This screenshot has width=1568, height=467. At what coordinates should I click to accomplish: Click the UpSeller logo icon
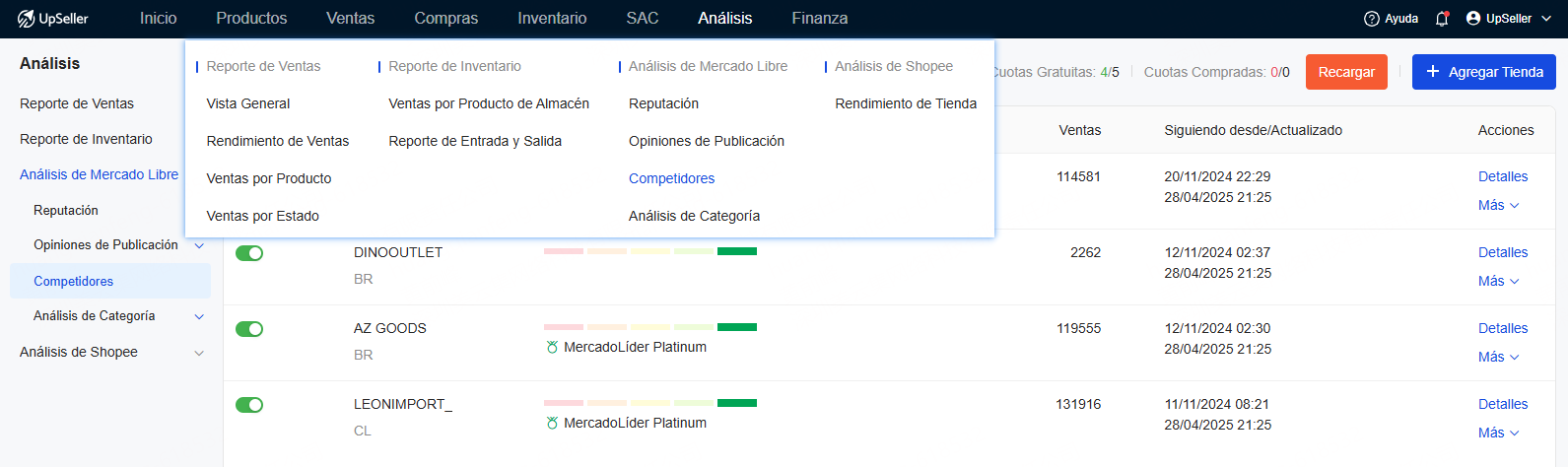pos(26,19)
